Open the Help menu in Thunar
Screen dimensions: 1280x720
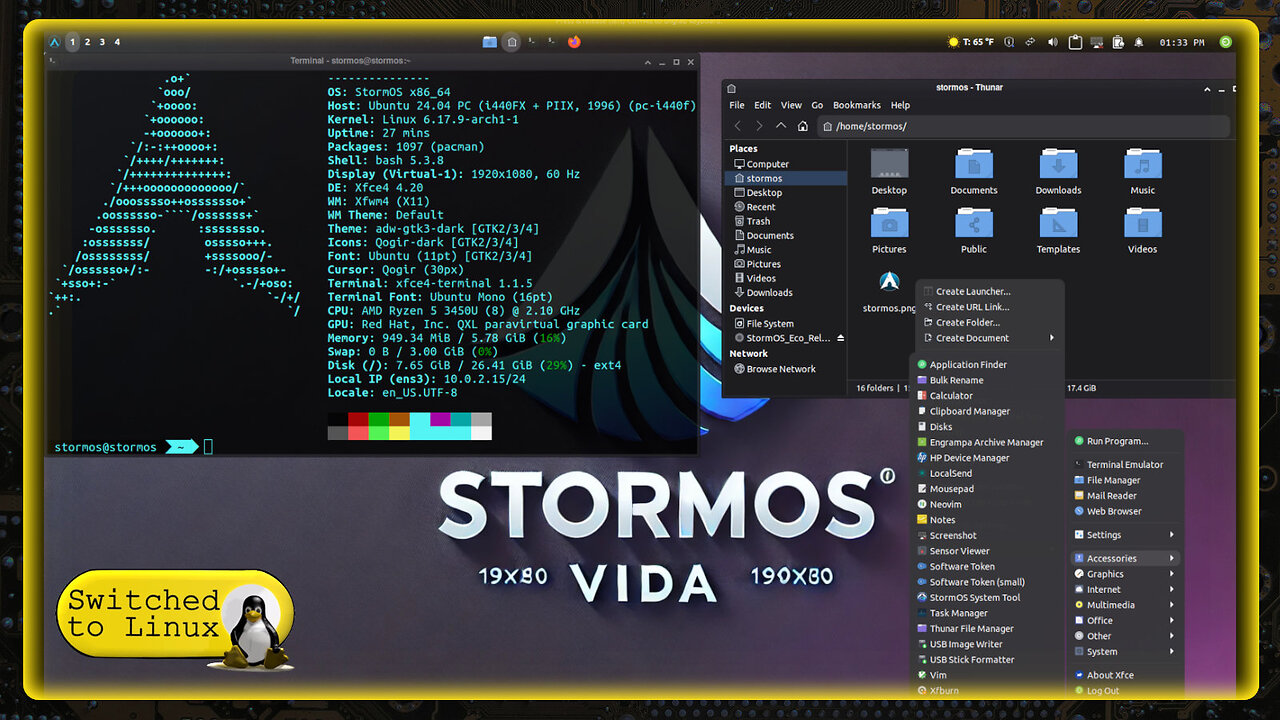(x=900, y=105)
